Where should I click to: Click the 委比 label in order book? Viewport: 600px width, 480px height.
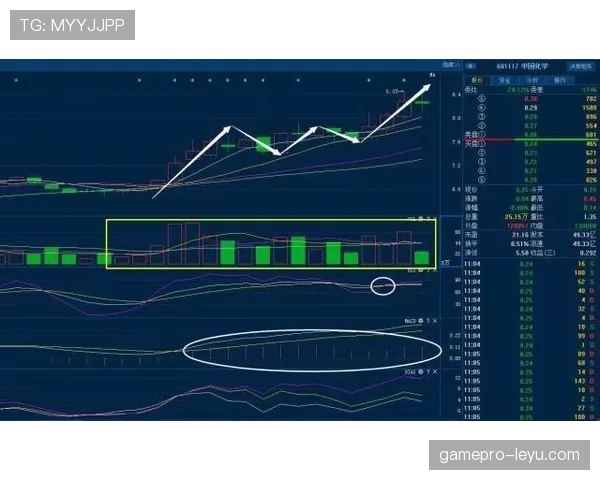click(471, 90)
